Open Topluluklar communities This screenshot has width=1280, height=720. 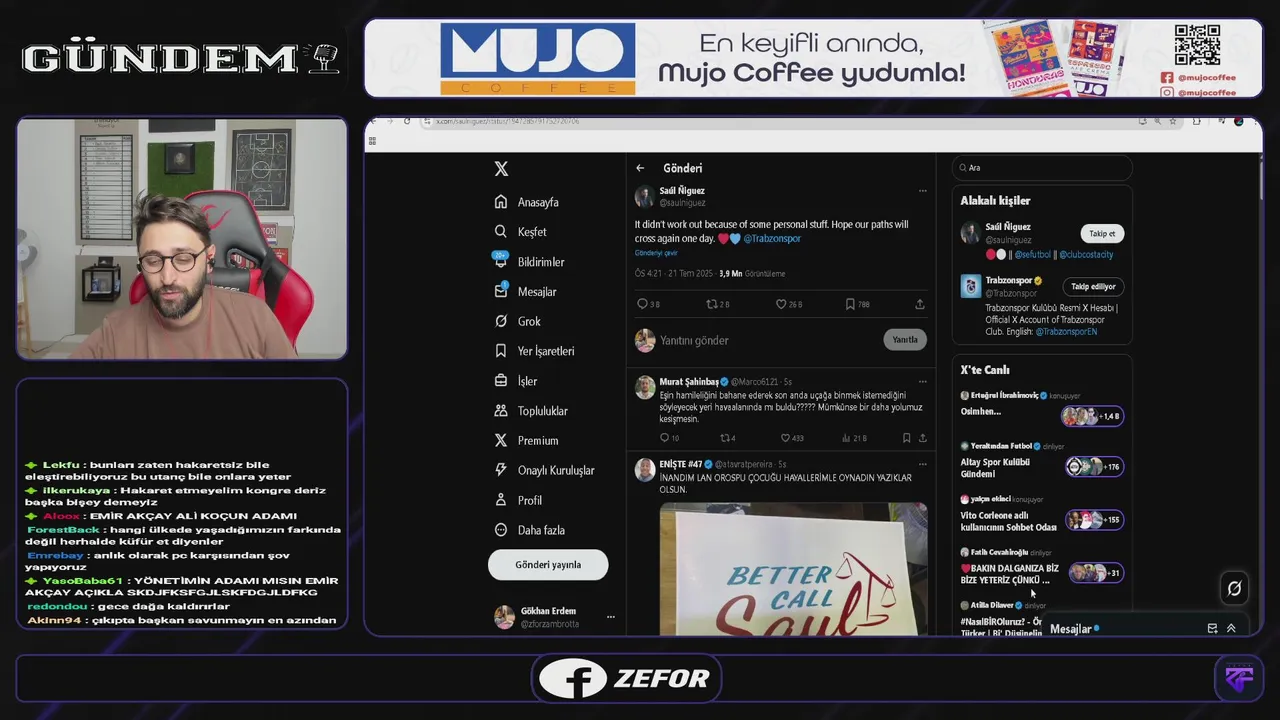531,411
